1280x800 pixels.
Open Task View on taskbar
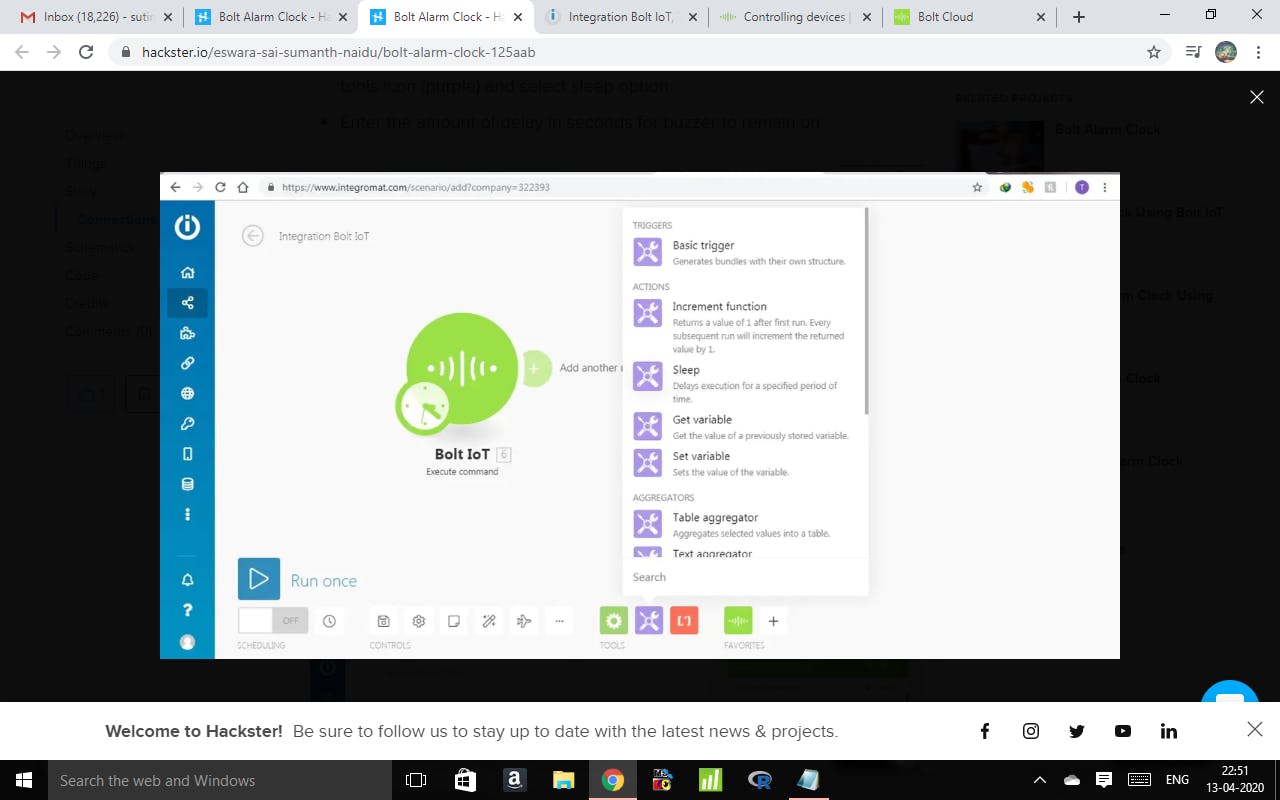coord(416,780)
